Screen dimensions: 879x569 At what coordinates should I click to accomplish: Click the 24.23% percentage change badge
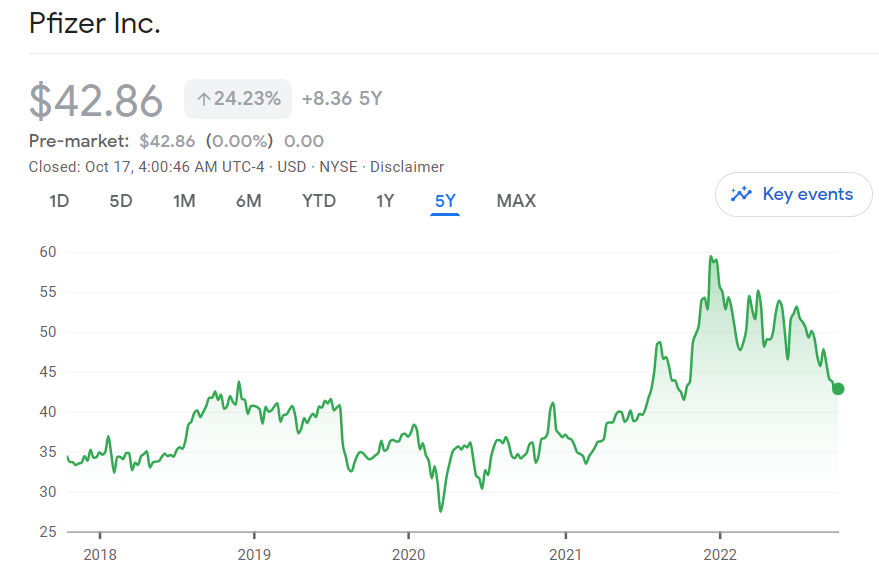coord(238,99)
